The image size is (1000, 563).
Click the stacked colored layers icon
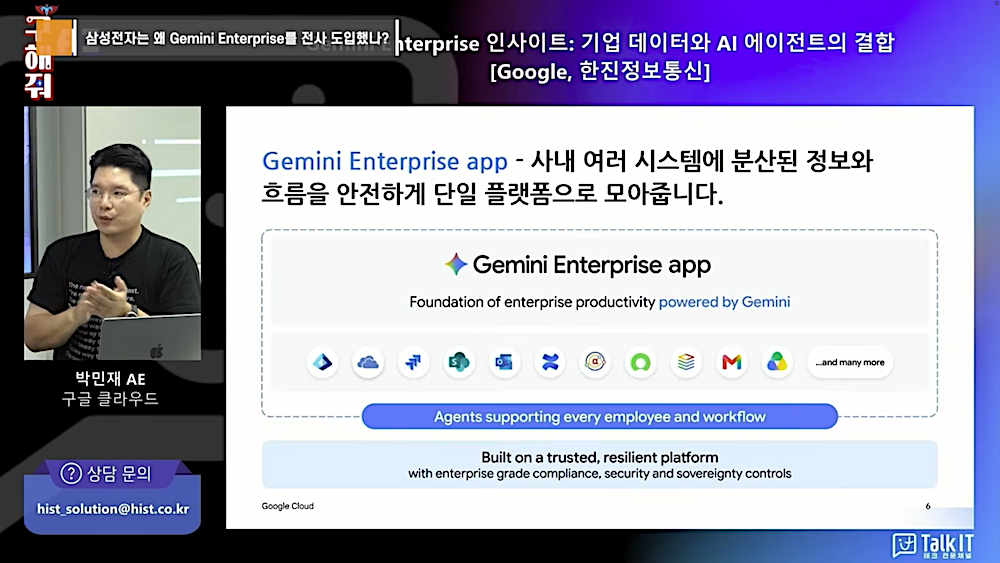[x=686, y=362]
